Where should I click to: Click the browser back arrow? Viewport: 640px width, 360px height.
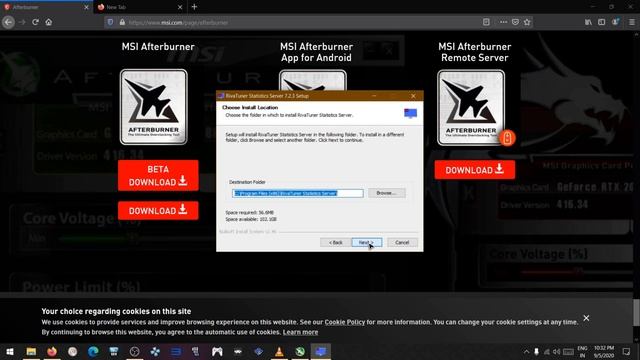point(9,22)
